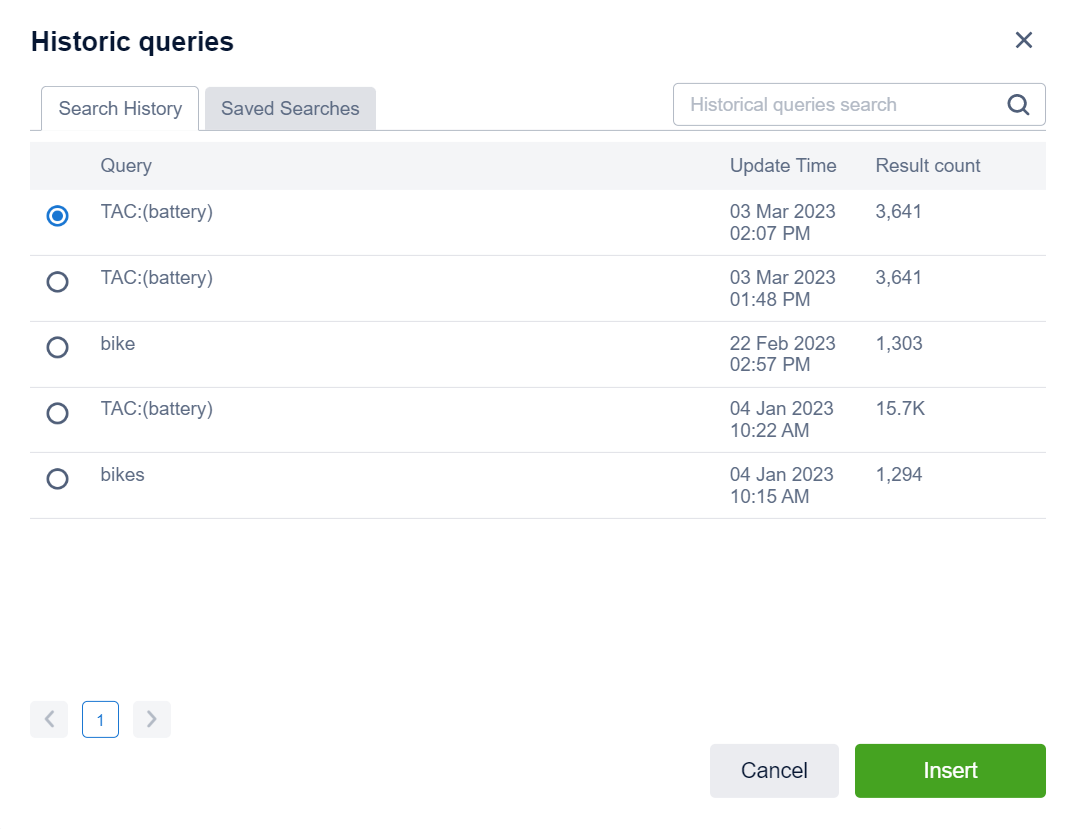Focus the Historical queries search field
Viewport: 1074px width, 829px height.
(x=838, y=105)
